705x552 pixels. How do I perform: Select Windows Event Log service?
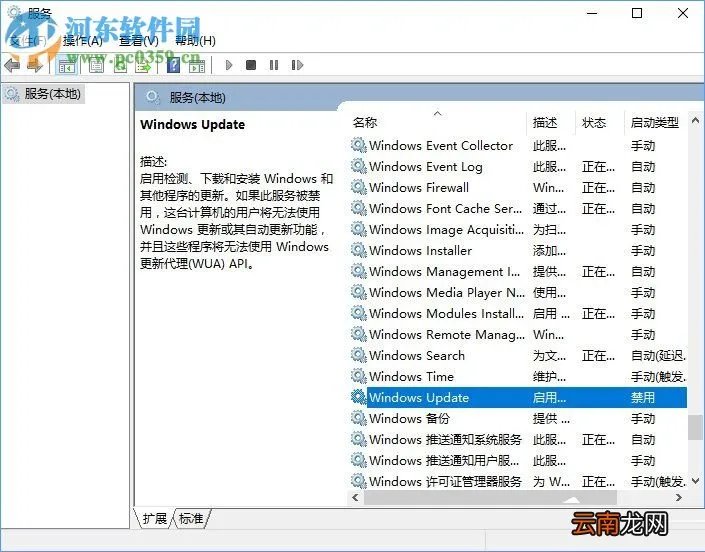pos(518,167)
